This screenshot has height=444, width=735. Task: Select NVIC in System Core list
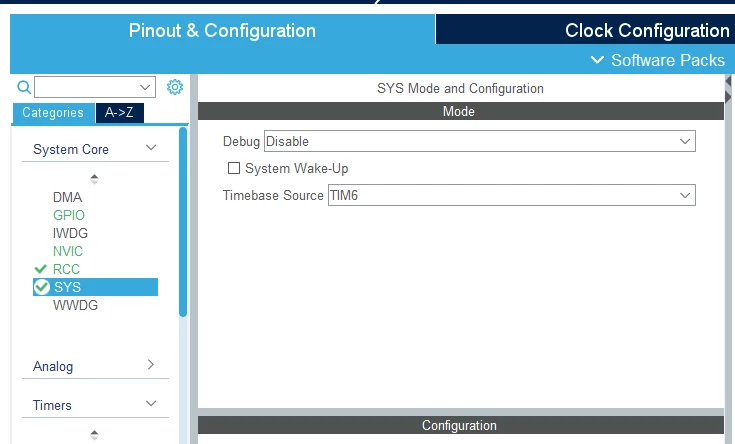coord(68,251)
